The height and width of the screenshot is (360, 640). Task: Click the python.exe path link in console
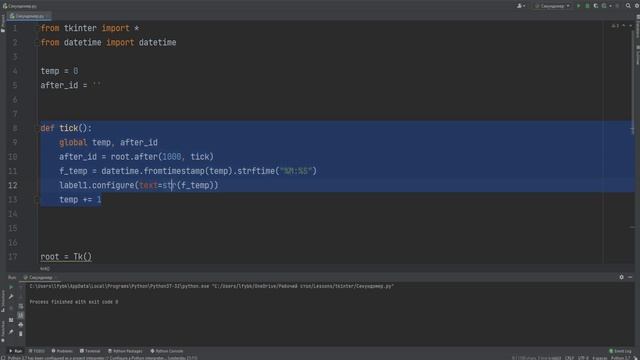pos(119,286)
